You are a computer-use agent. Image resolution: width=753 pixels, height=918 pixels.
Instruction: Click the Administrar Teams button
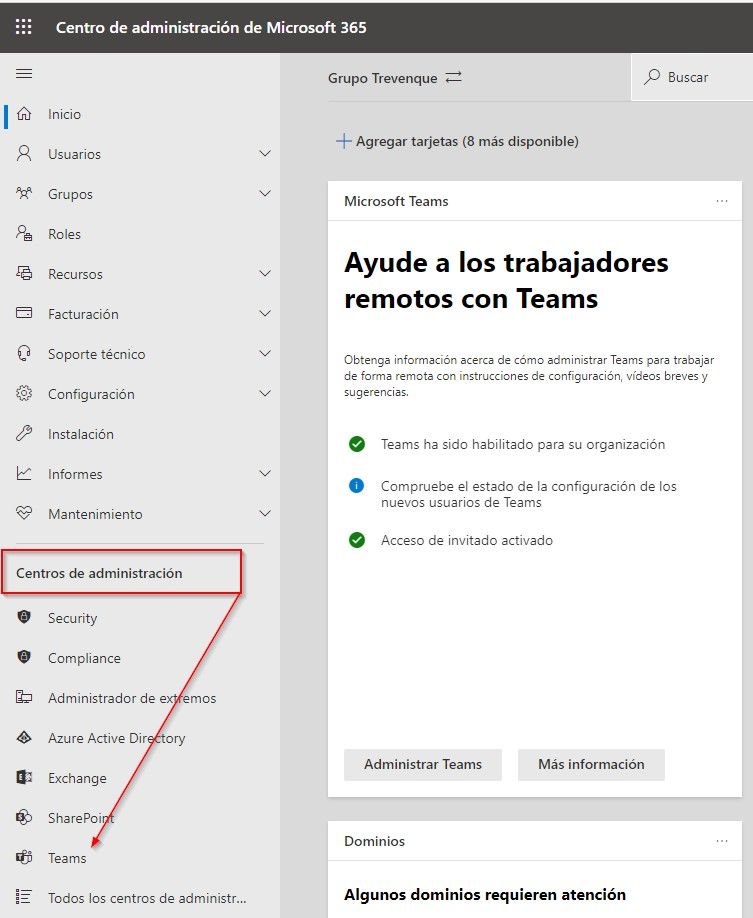(x=422, y=764)
